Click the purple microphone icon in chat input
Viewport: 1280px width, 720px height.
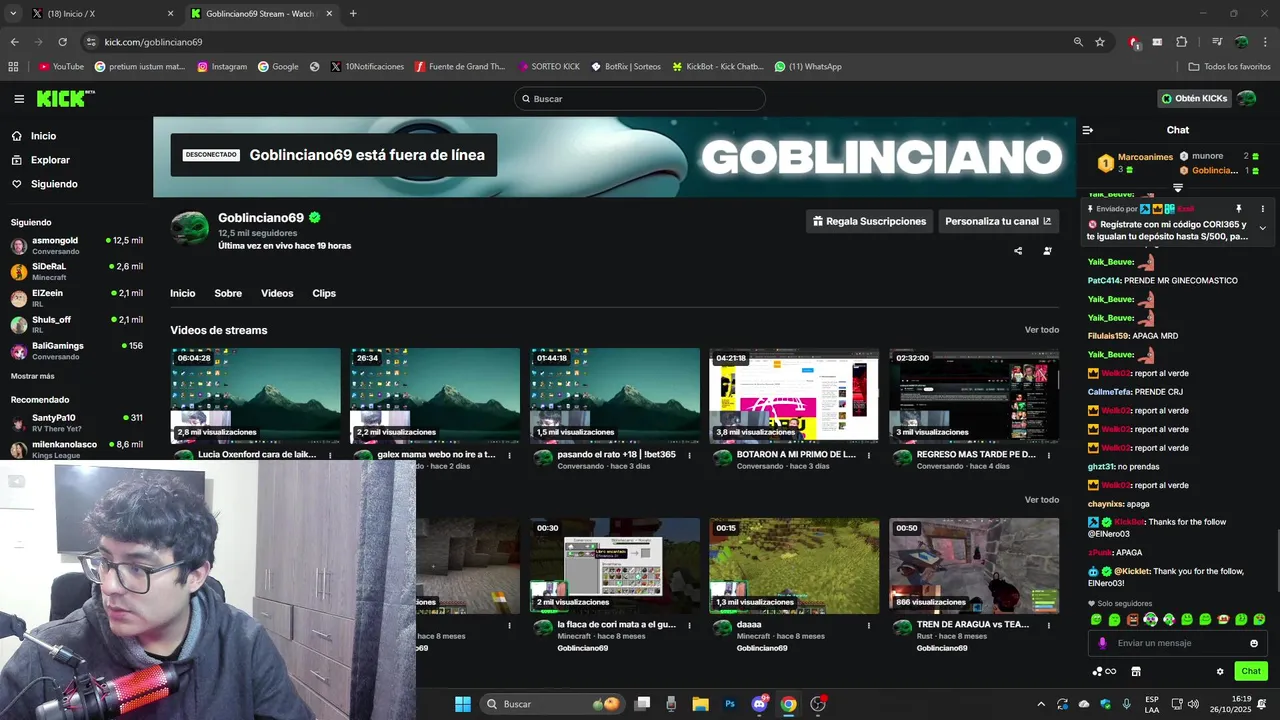point(1102,643)
